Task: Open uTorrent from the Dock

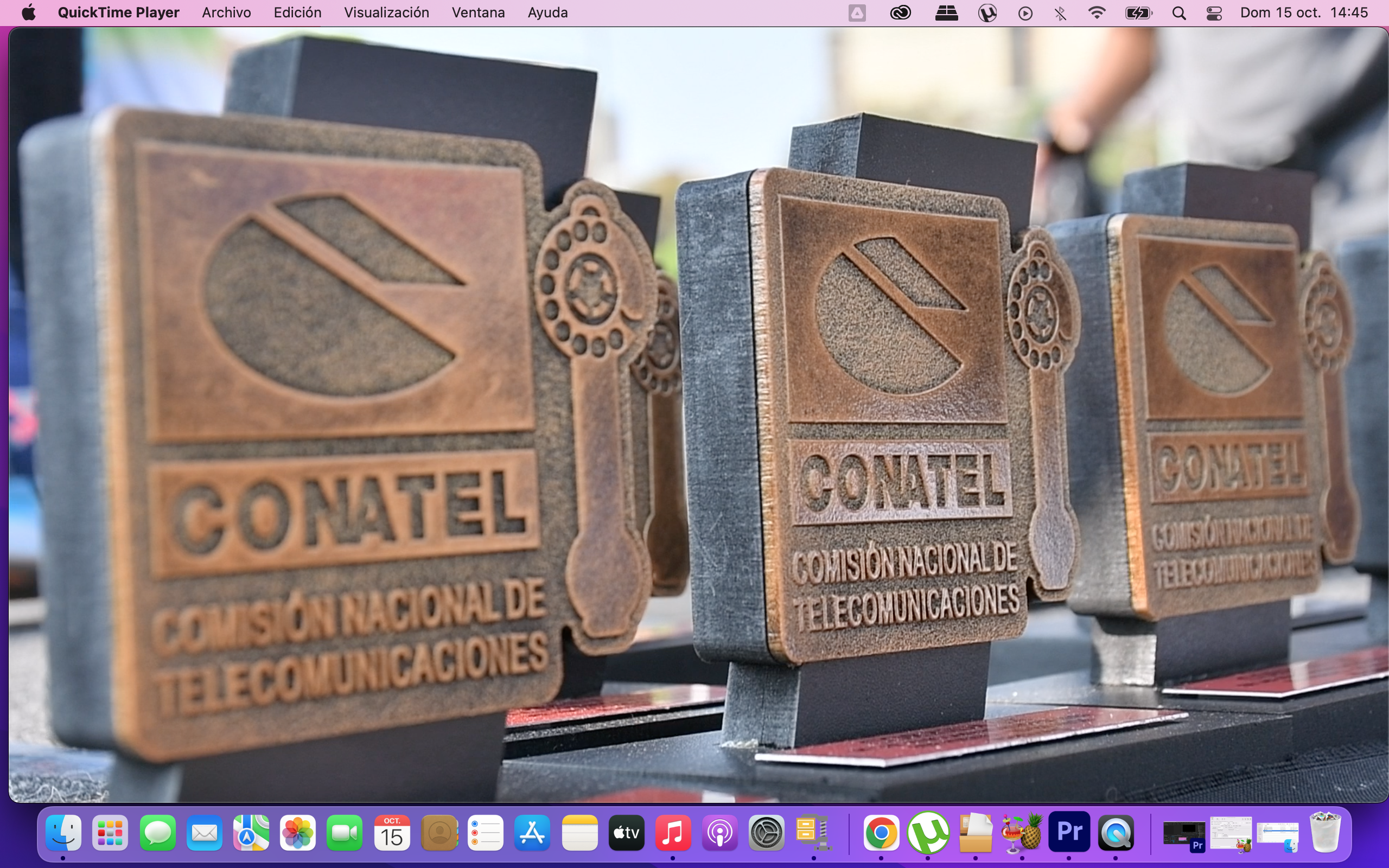Action: [x=929, y=832]
